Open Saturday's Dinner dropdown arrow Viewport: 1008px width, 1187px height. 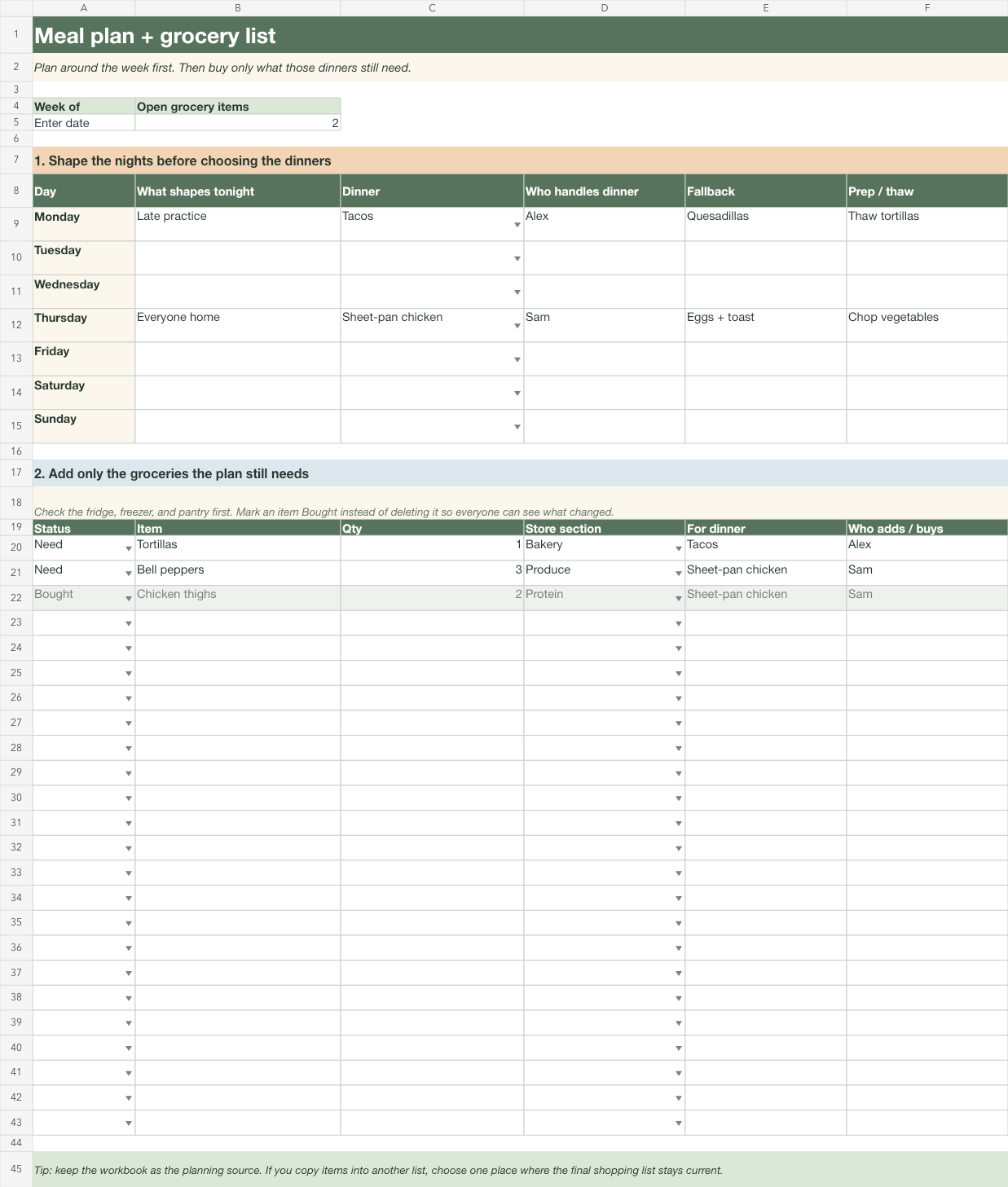(517, 393)
